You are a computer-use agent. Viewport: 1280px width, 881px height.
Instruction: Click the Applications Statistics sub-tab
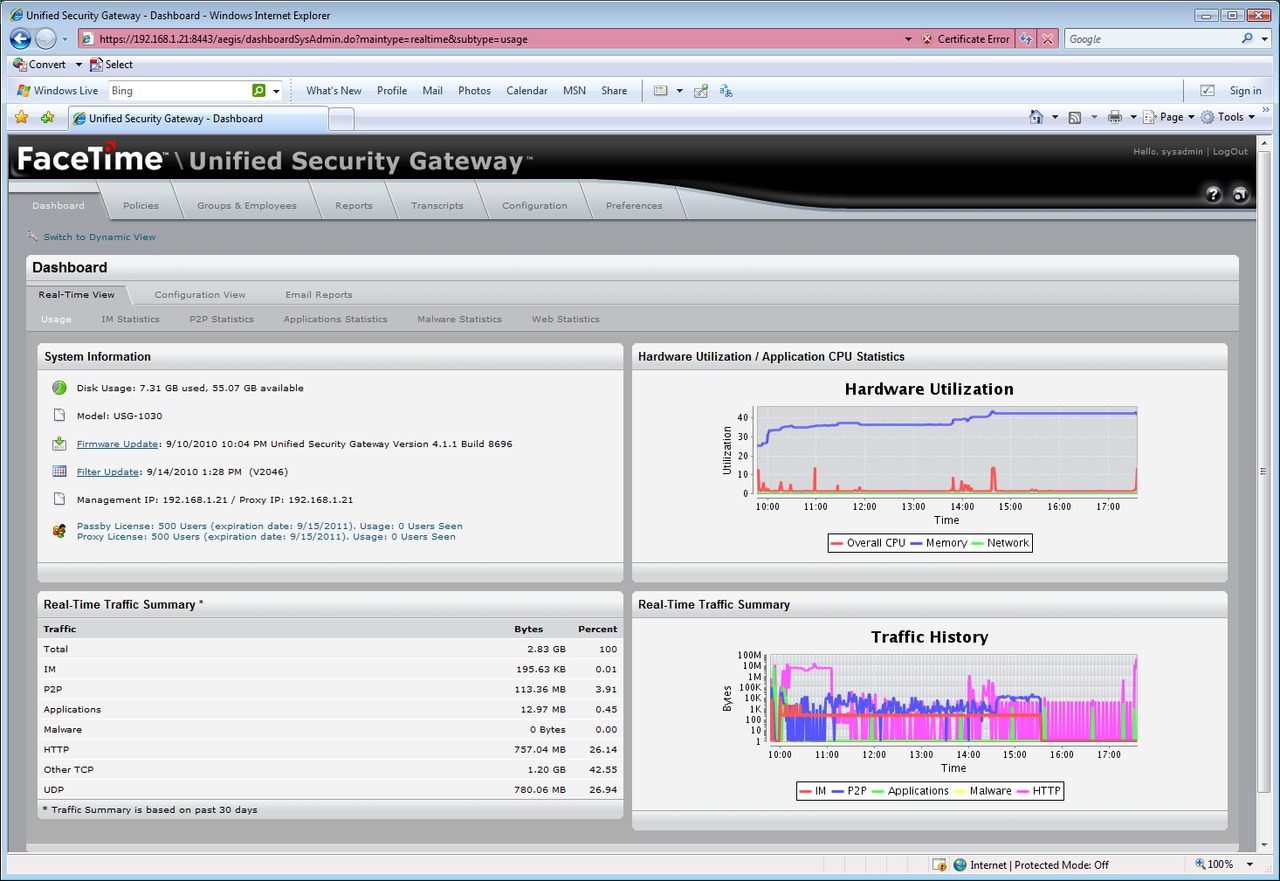click(x=335, y=319)
